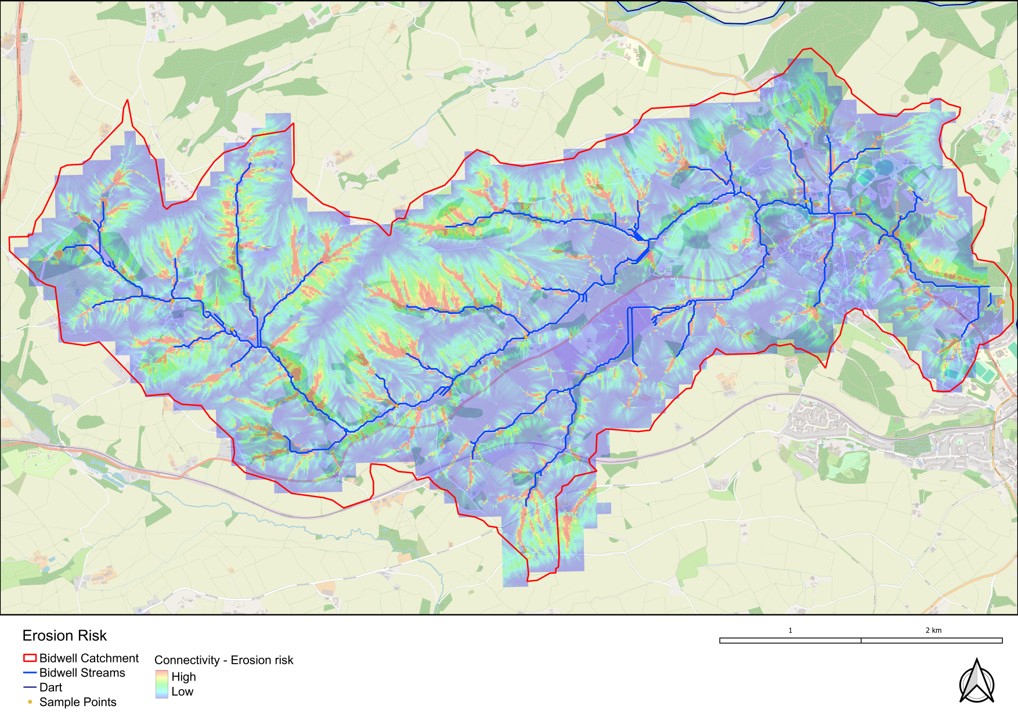
Task: Click the Dart legend line symbol
Action: click(x=29, y=688)
